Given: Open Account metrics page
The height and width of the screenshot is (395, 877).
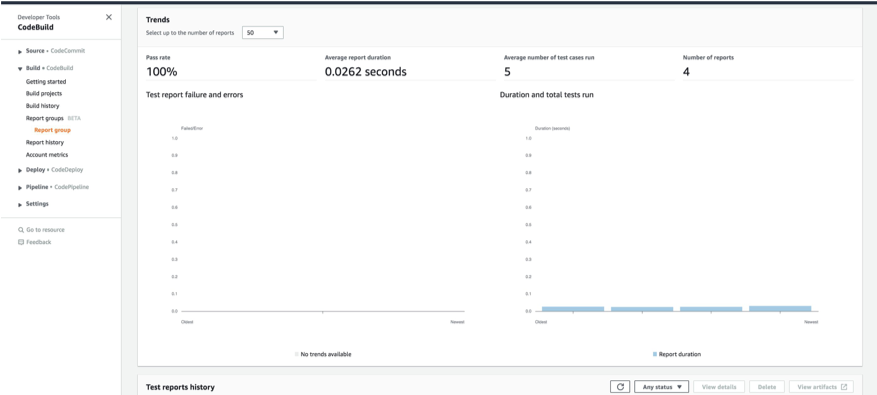Looking at the screenshot, I should tap(47, 154).
